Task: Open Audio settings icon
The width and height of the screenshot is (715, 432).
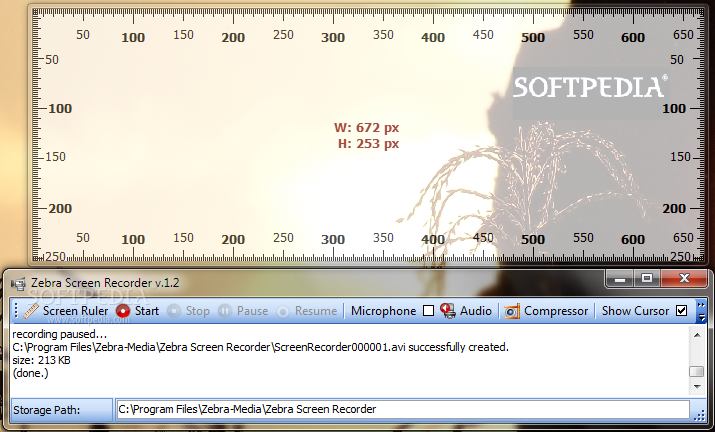Action: (x=448, y=311)
